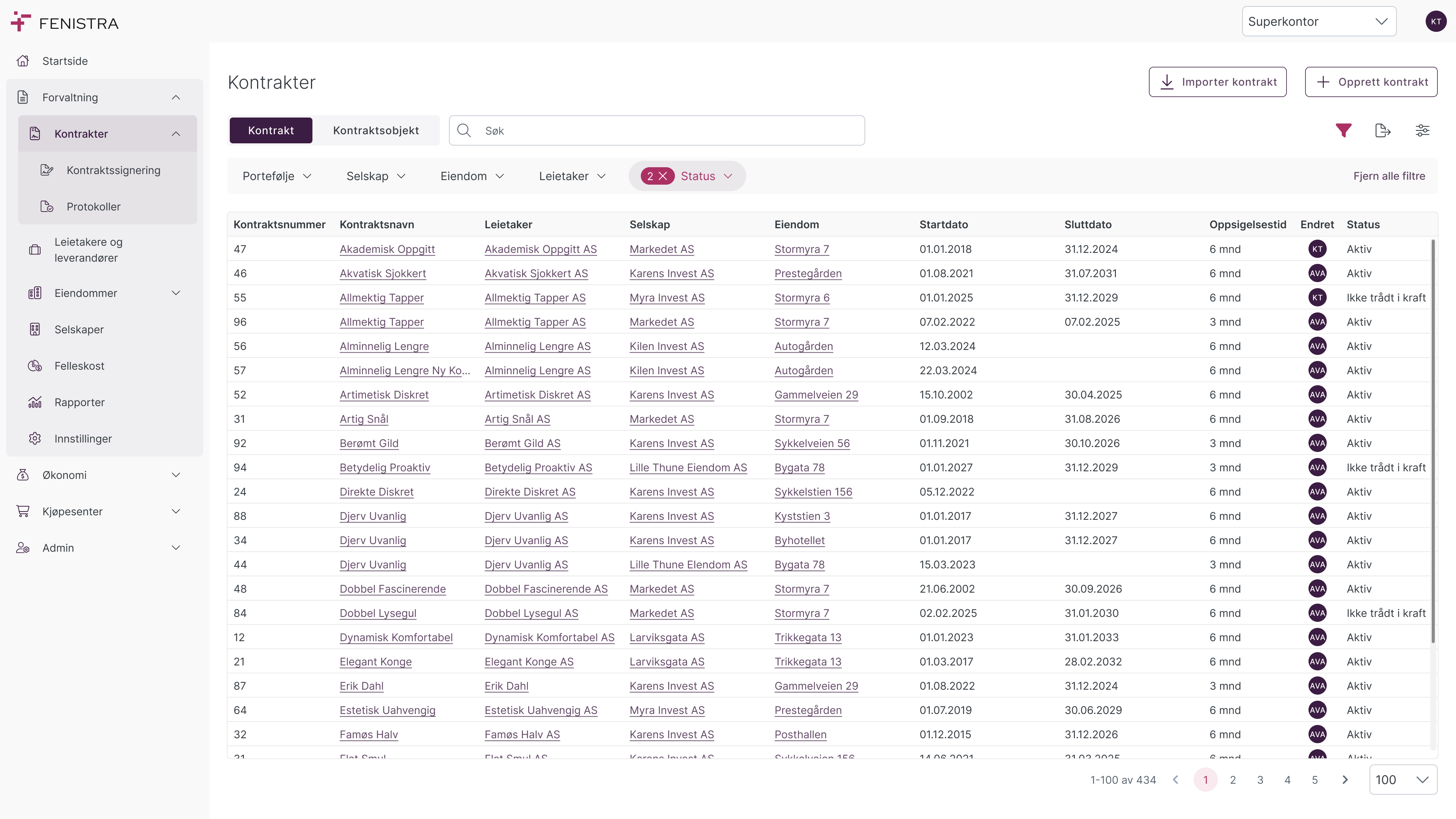Open the Kontraktssignering menu item

tap(107, 170)
